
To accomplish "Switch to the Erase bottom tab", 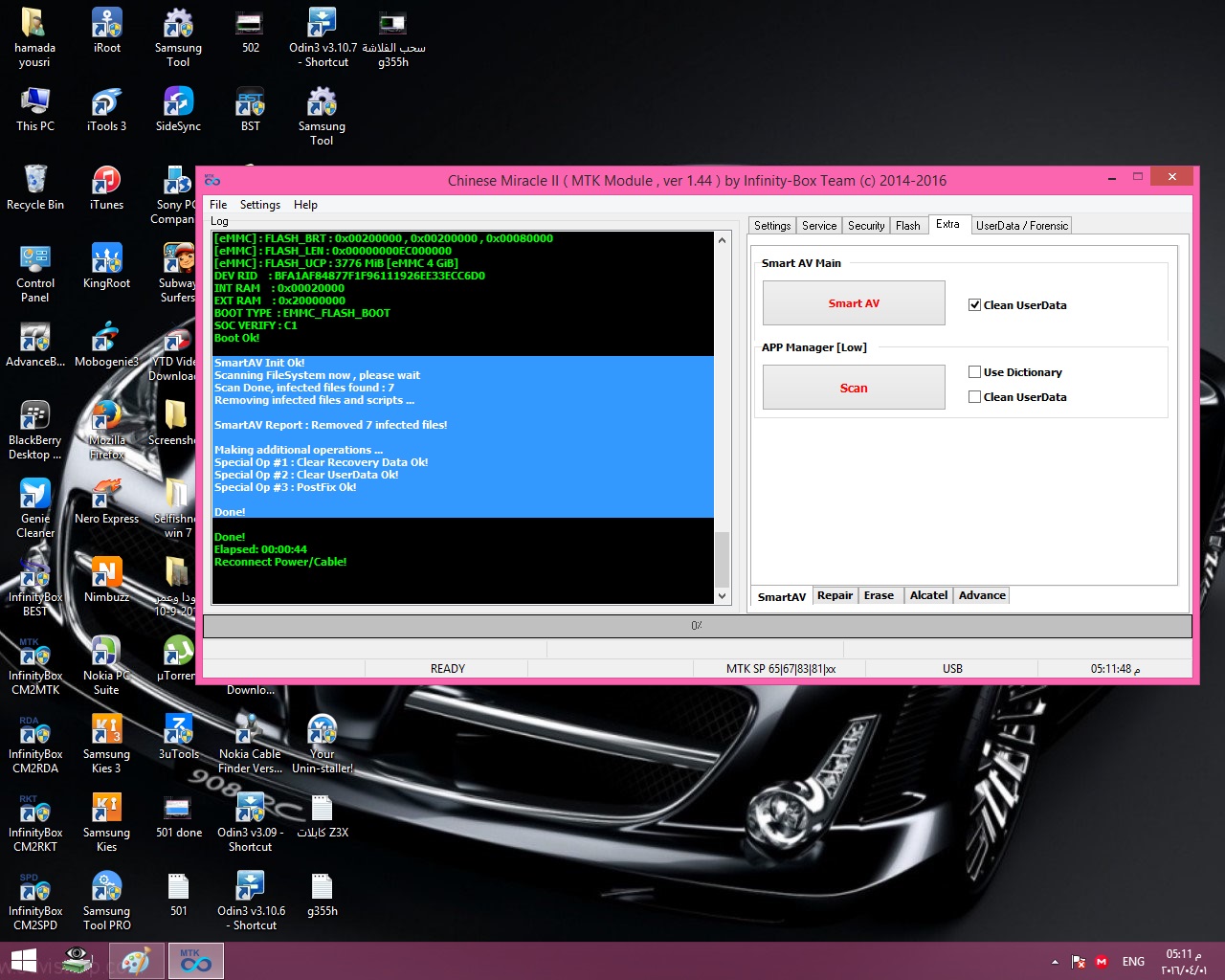I will (x=879, y=595).
